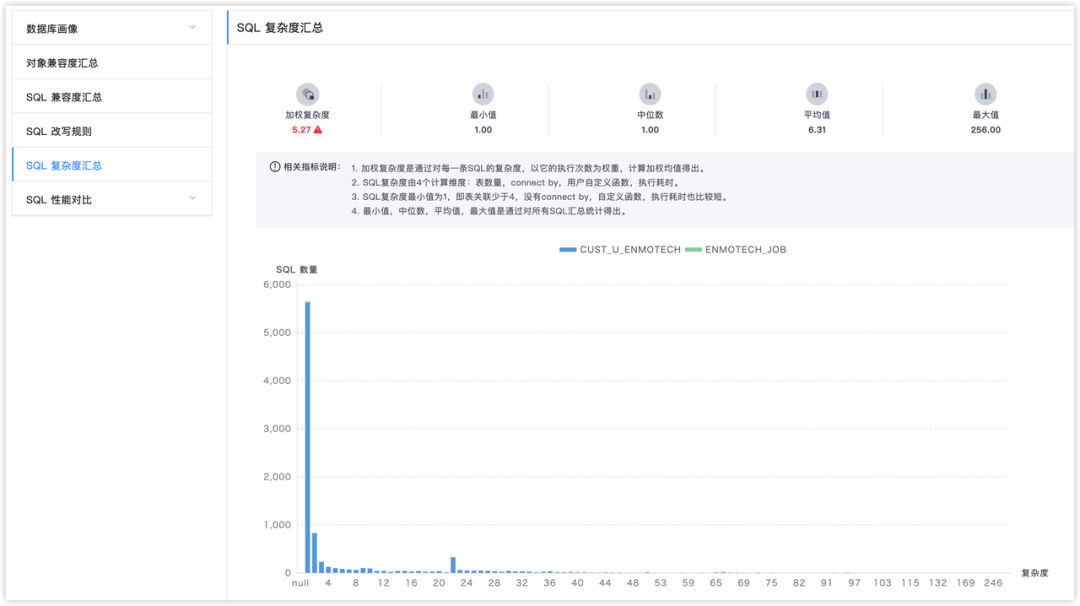
Task: Click the minimum value (最小值) icon
Action: point(483,94)
